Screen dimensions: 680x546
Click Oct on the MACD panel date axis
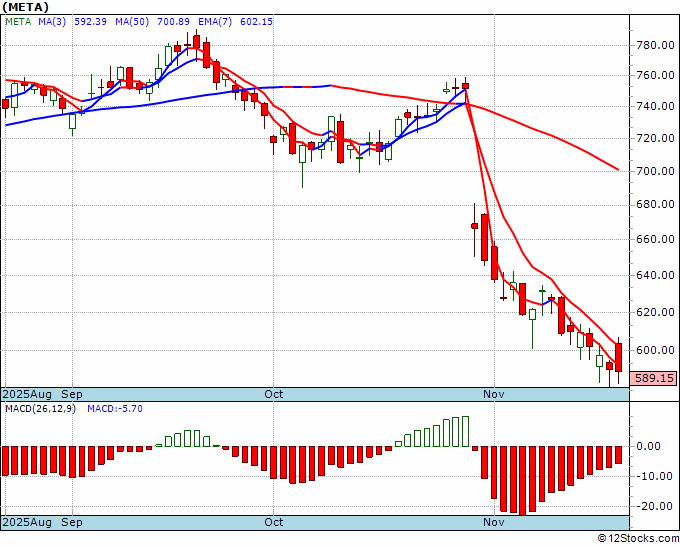pyautogui.click(x=274, y=522)
